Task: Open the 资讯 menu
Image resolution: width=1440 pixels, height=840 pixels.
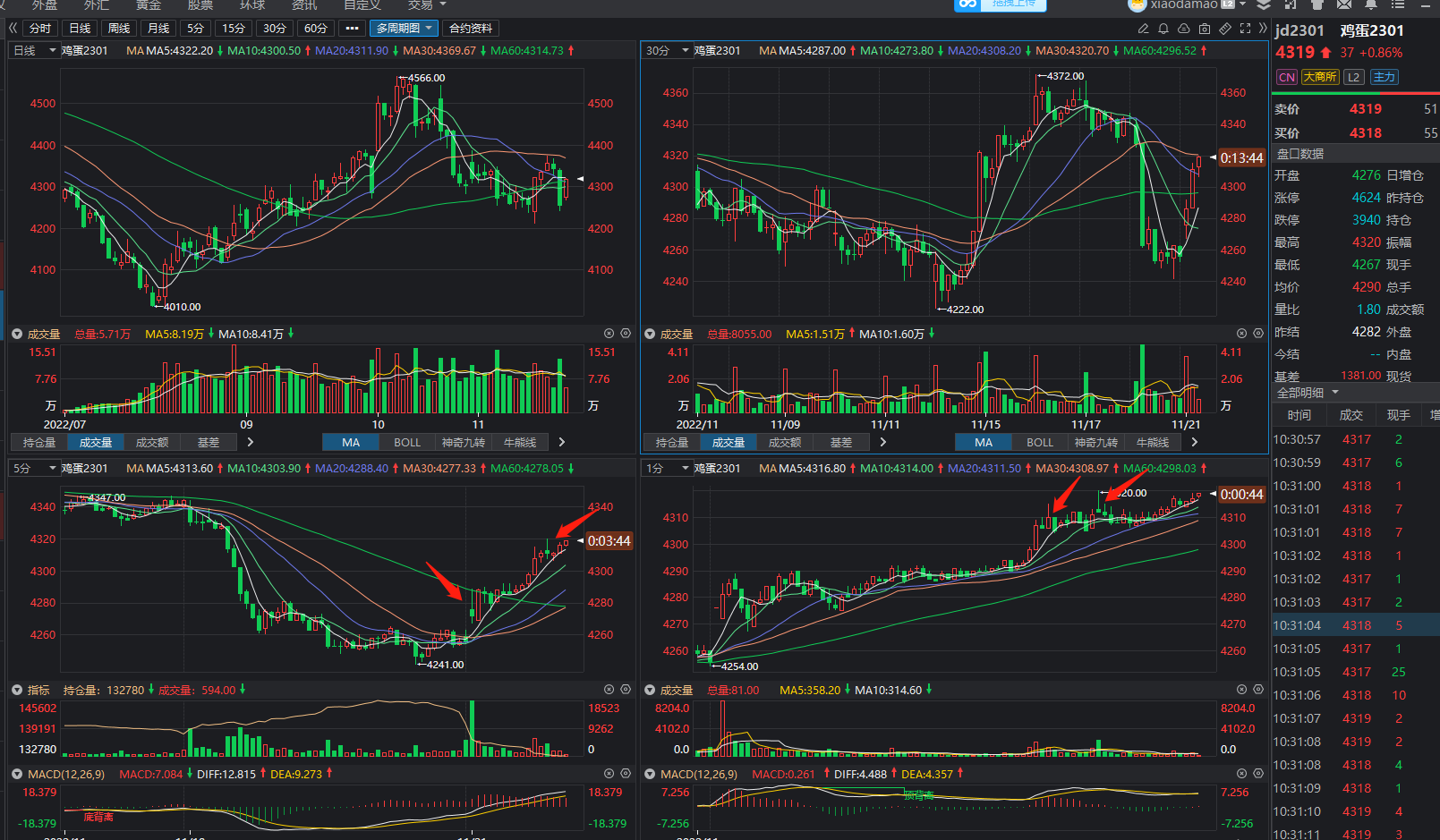Action: (x=304, y=4)
